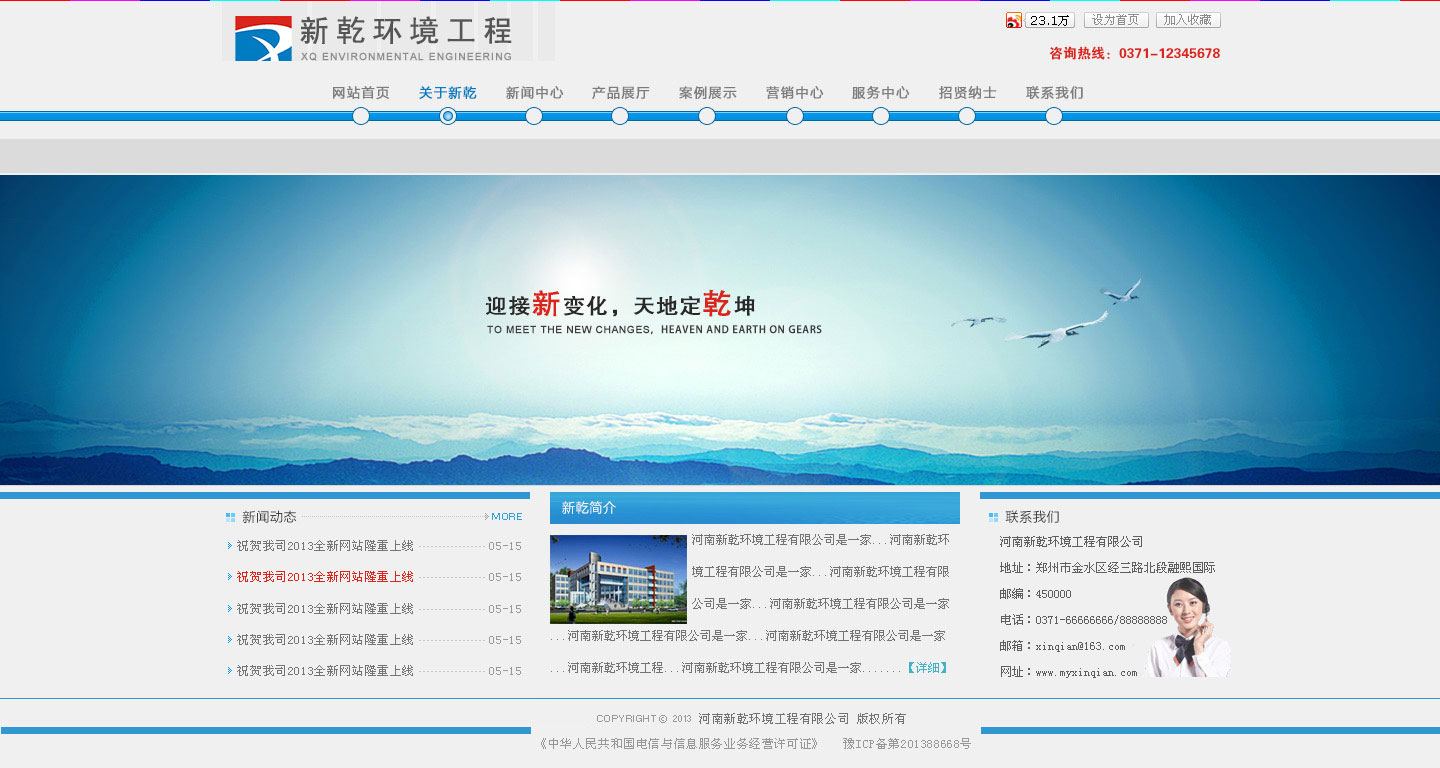Viewport: 1440px width, 768px height.
Task: Open the 网站首页 menu item
Action: click(361, 93)
